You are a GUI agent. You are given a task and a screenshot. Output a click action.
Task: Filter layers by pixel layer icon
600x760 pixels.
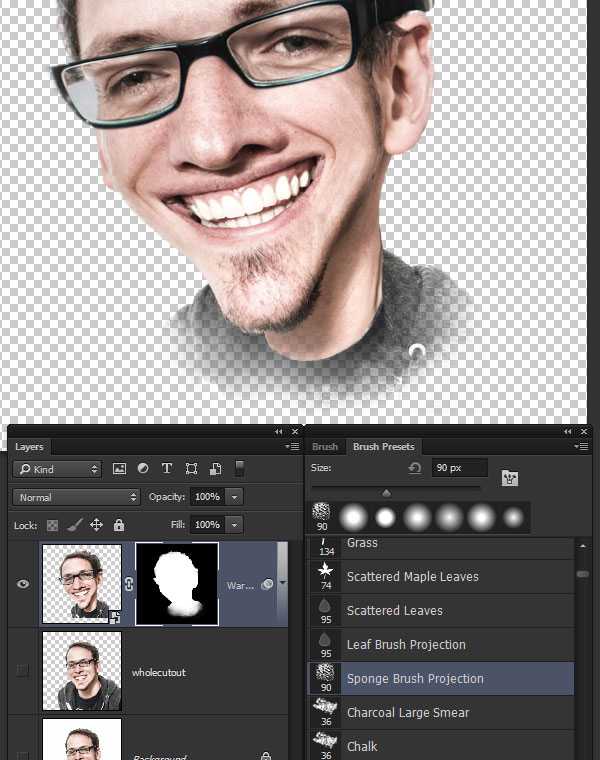click(x=119, y=469)
